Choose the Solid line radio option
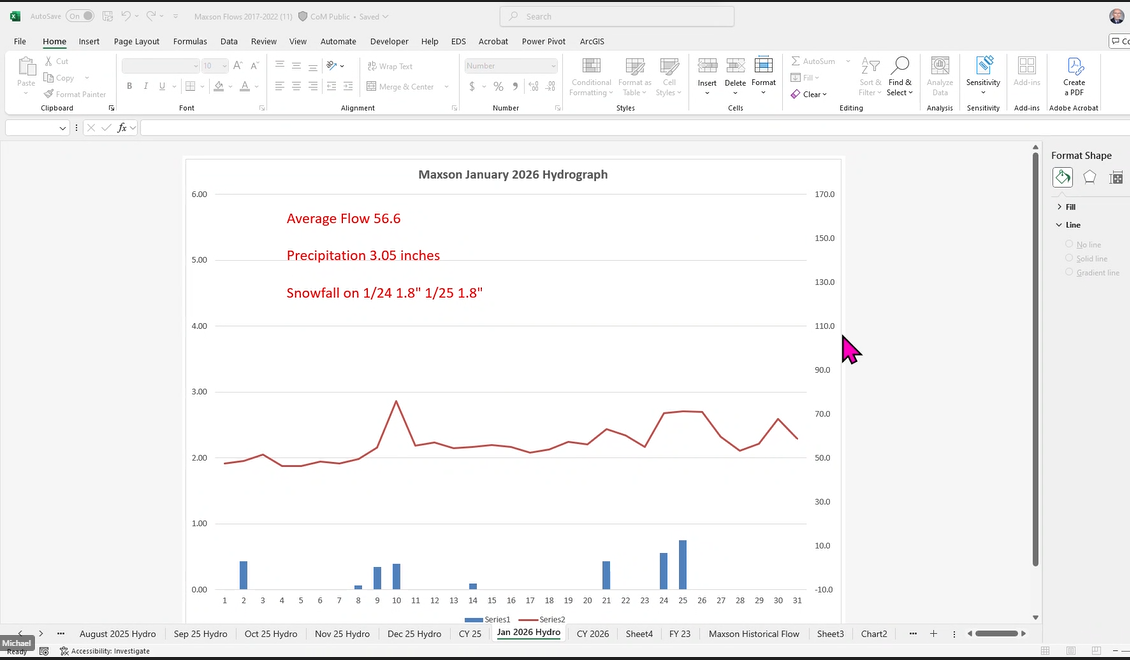Image resolution: width=1130 pixels, height=660 pixels. point(1069,258)
